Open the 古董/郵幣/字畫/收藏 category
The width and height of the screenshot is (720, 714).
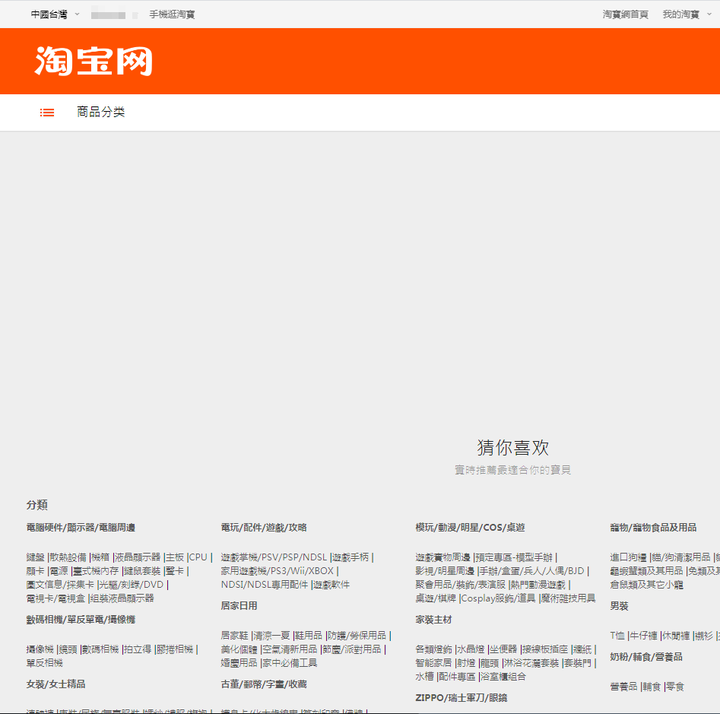(x=264, y=684)
